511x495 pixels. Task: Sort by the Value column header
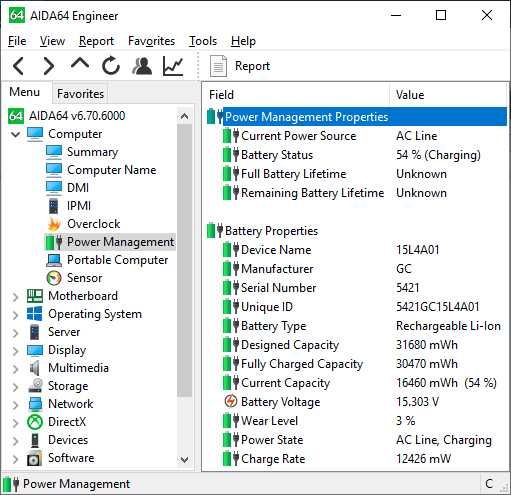pos(449,95)
